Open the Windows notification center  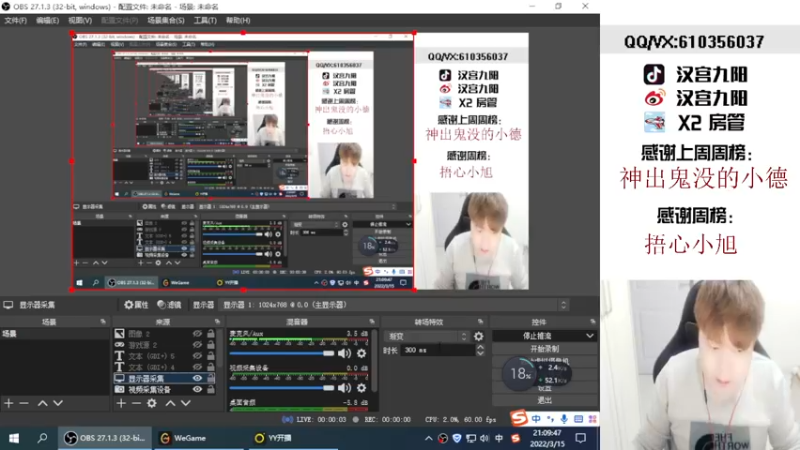581,438
